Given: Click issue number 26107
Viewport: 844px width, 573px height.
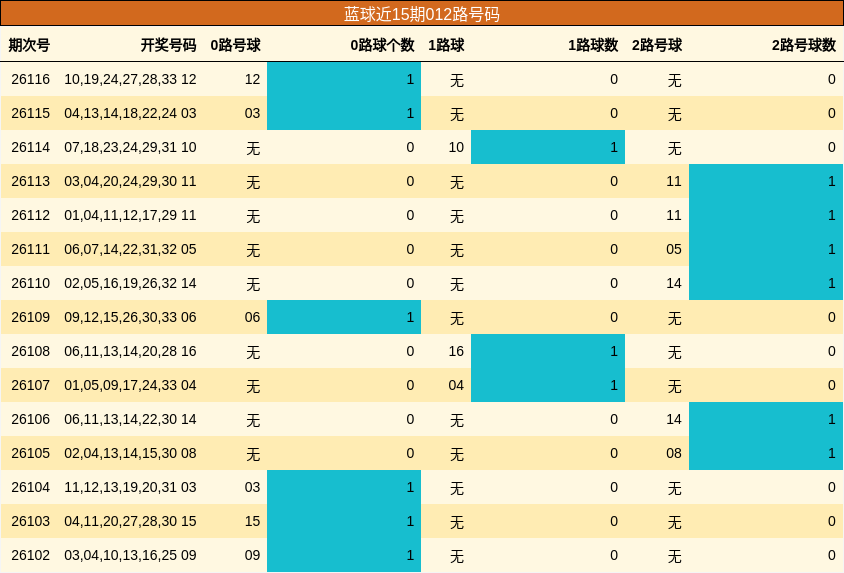Looking at the screenshot, I should [31, 385].
